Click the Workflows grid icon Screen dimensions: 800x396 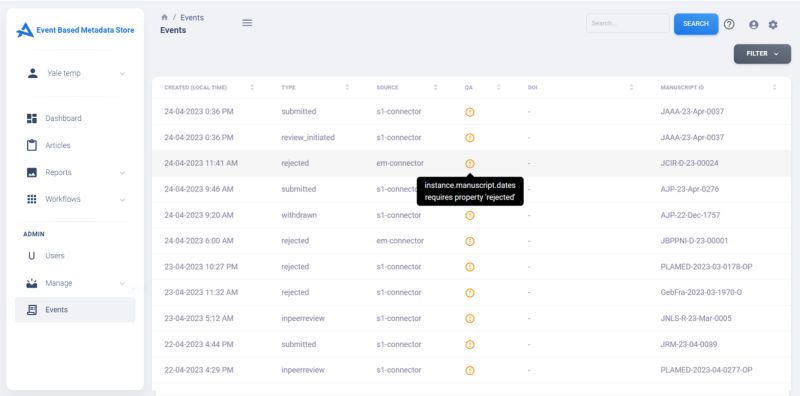pyautogui.click(x=32, y=199)
